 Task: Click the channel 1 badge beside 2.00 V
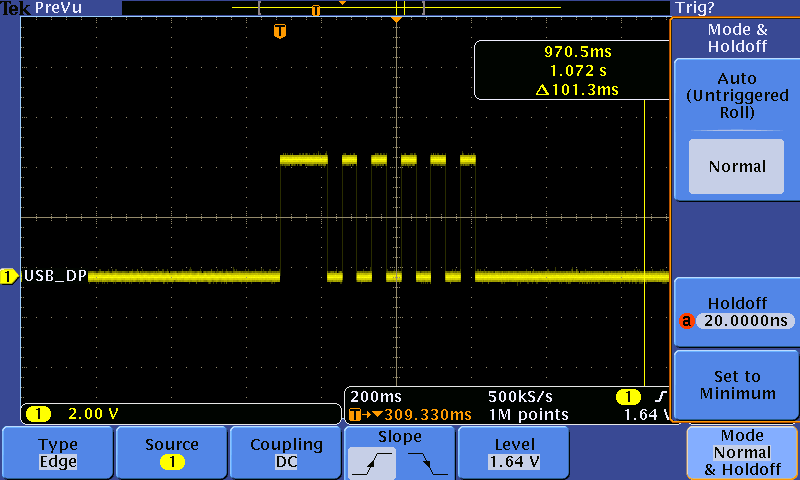coord(38,414)
